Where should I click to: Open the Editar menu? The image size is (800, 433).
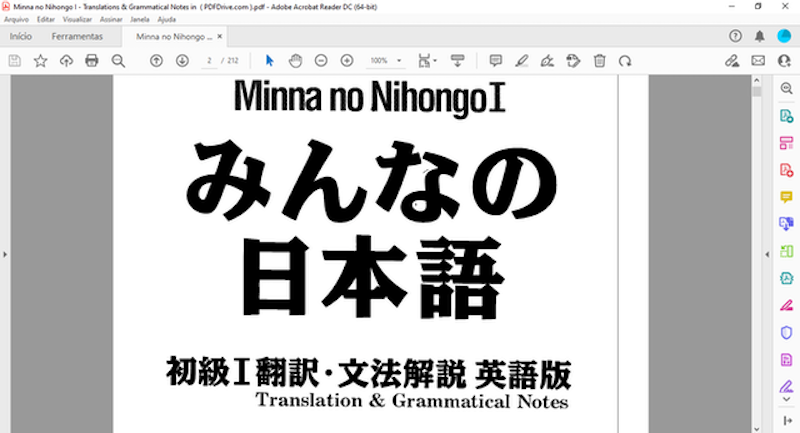[x=45, y=19]
